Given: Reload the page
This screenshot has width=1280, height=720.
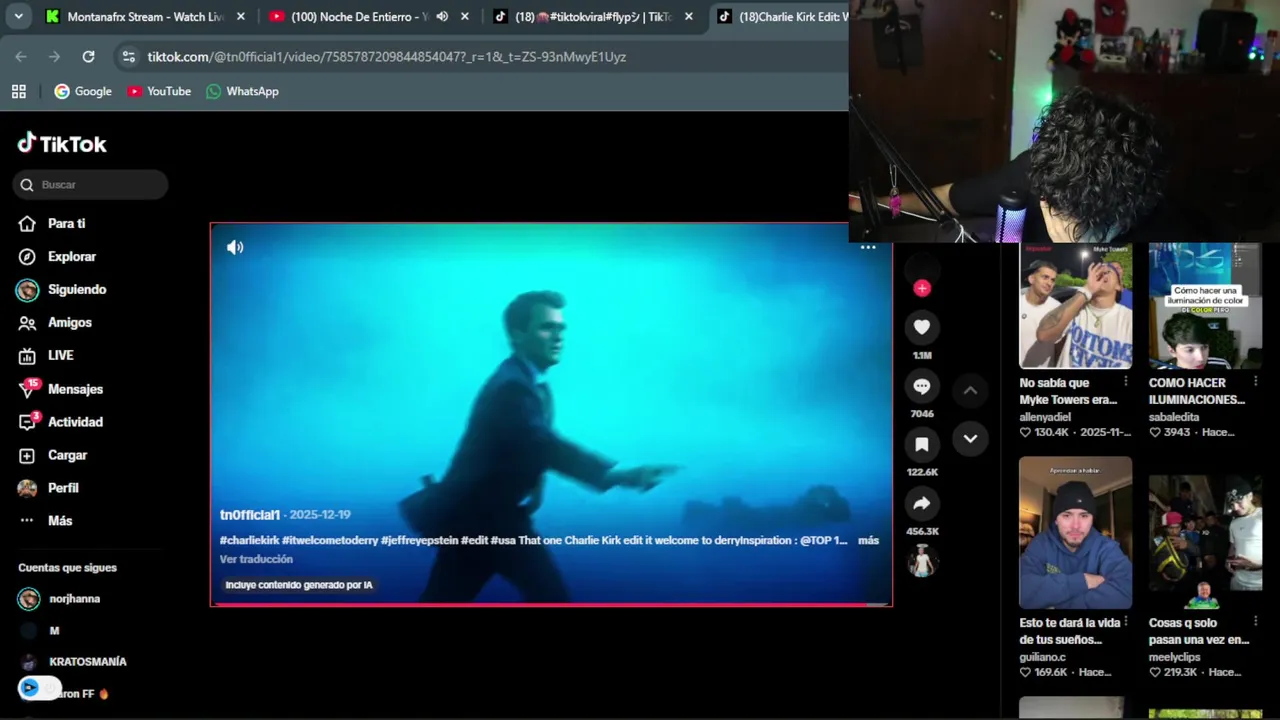Looking at the screenshot, I should 88,57.
